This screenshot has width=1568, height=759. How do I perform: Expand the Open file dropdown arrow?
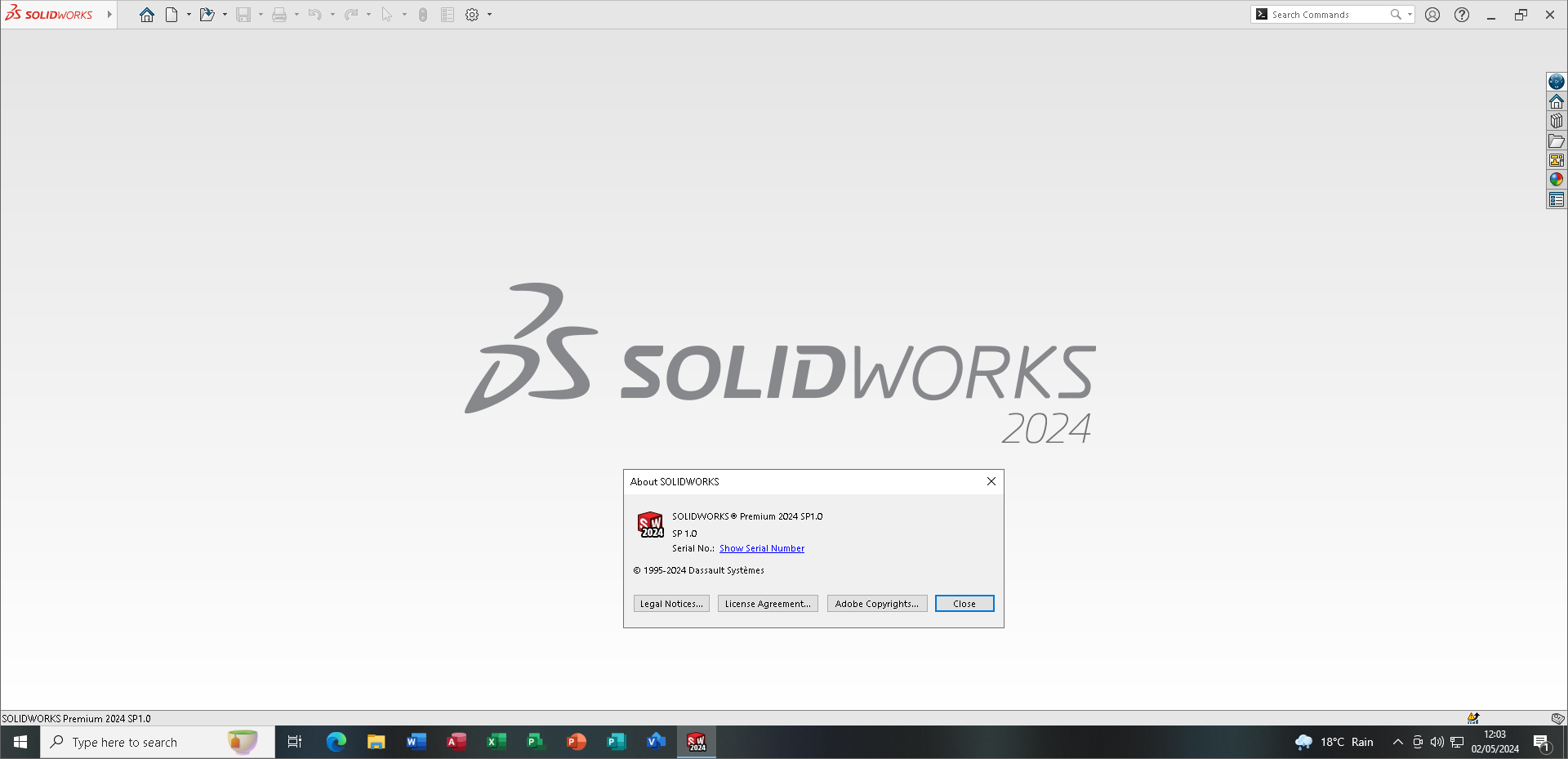coord(225,15)
